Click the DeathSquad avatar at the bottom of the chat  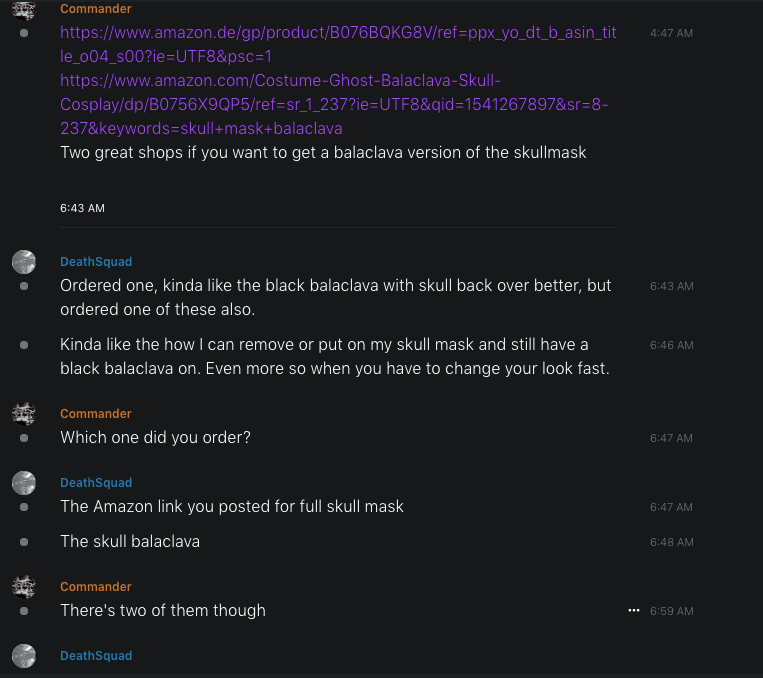pyautogui.click(x=24, y=656)
